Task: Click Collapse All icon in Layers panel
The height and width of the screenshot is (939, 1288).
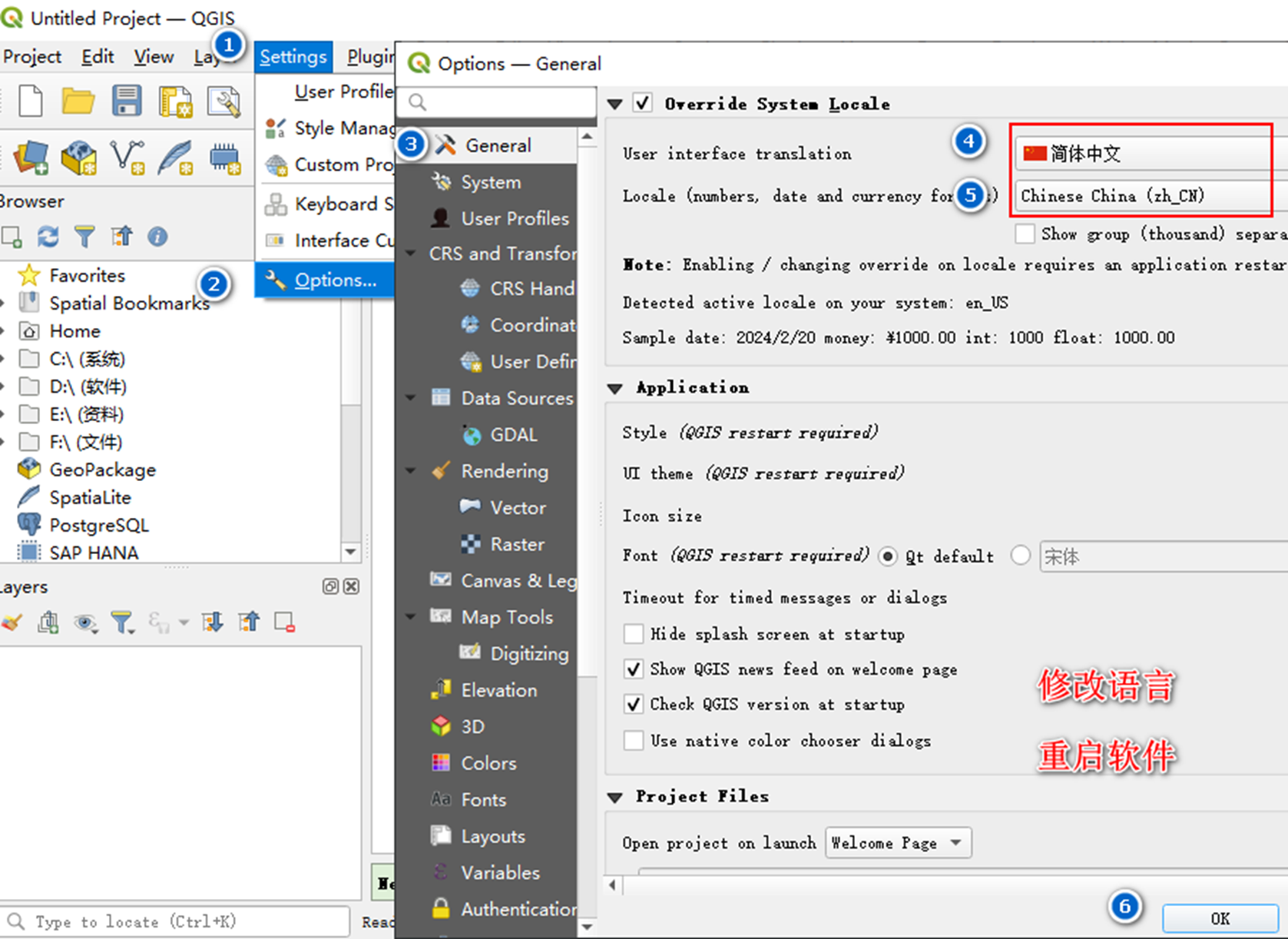Action: (x=249, y=622)
